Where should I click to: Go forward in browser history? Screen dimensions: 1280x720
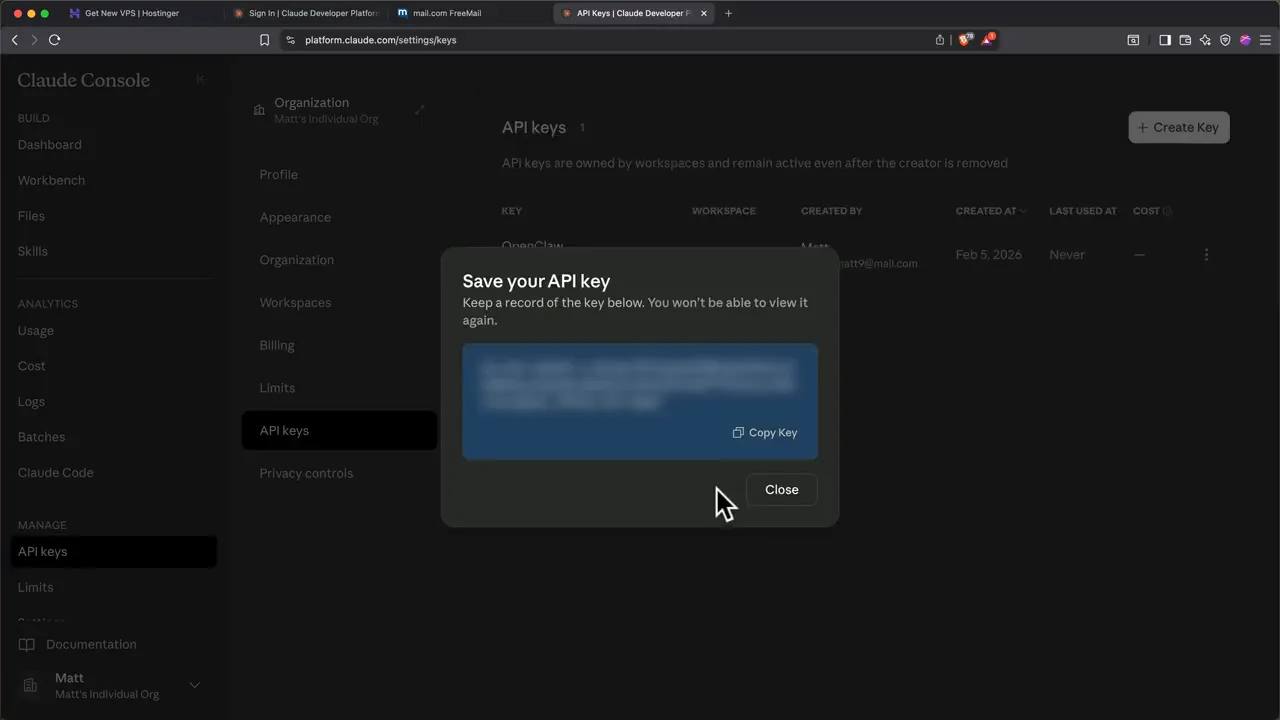pyautogui.click(x=34, y=40)
